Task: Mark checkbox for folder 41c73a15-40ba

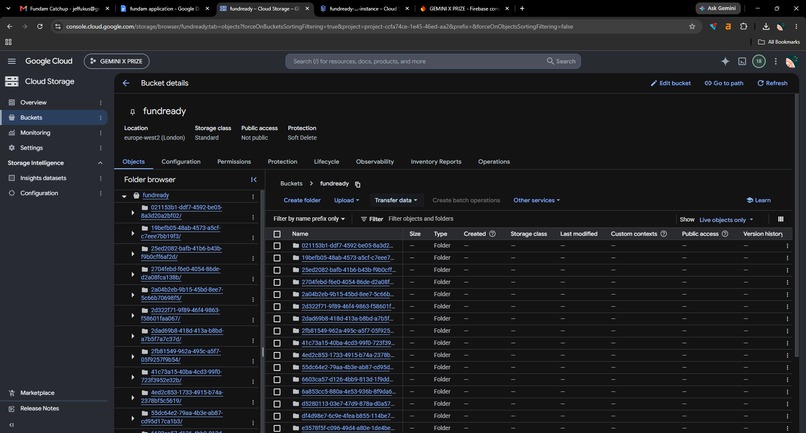Action: pyautogui.click(x=277, y=343)
